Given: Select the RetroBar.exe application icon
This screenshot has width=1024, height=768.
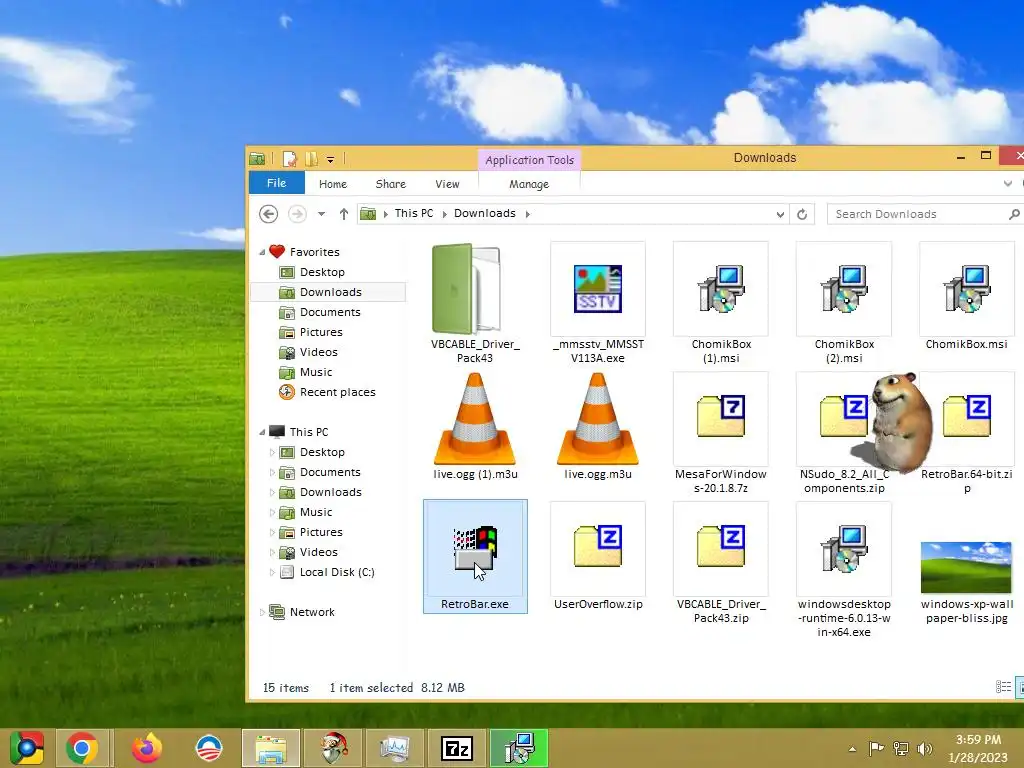Looking at the screenshot, I should coord(475,548).
